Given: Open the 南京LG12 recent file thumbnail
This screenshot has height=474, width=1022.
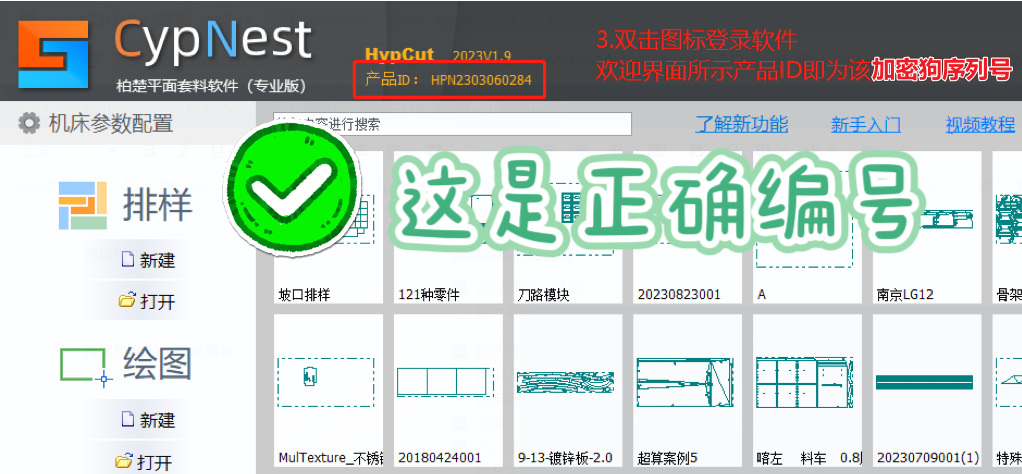Looking at the screenshot, I should (x=927, y=227).
